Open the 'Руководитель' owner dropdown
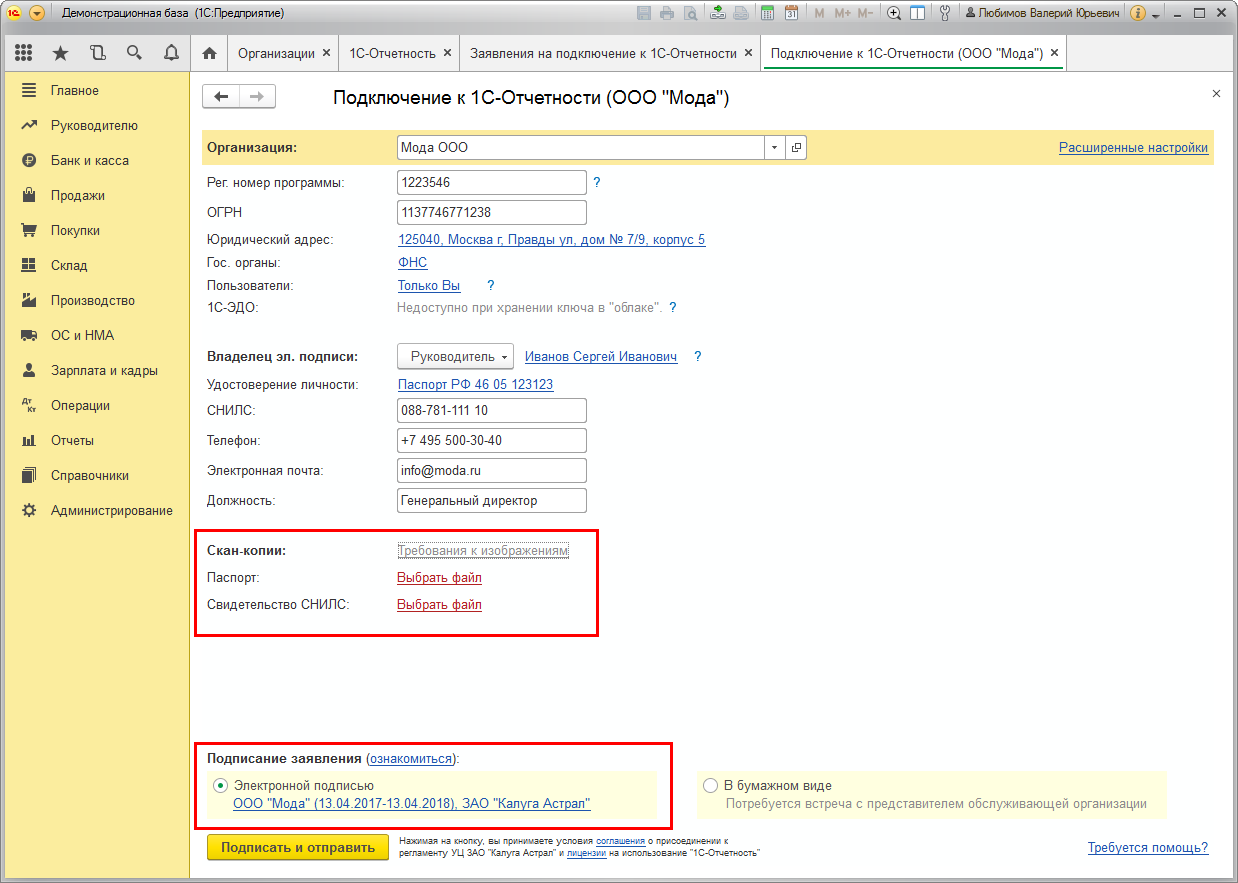The height and width of the screenshot is (883, 1238). point(456,357)
